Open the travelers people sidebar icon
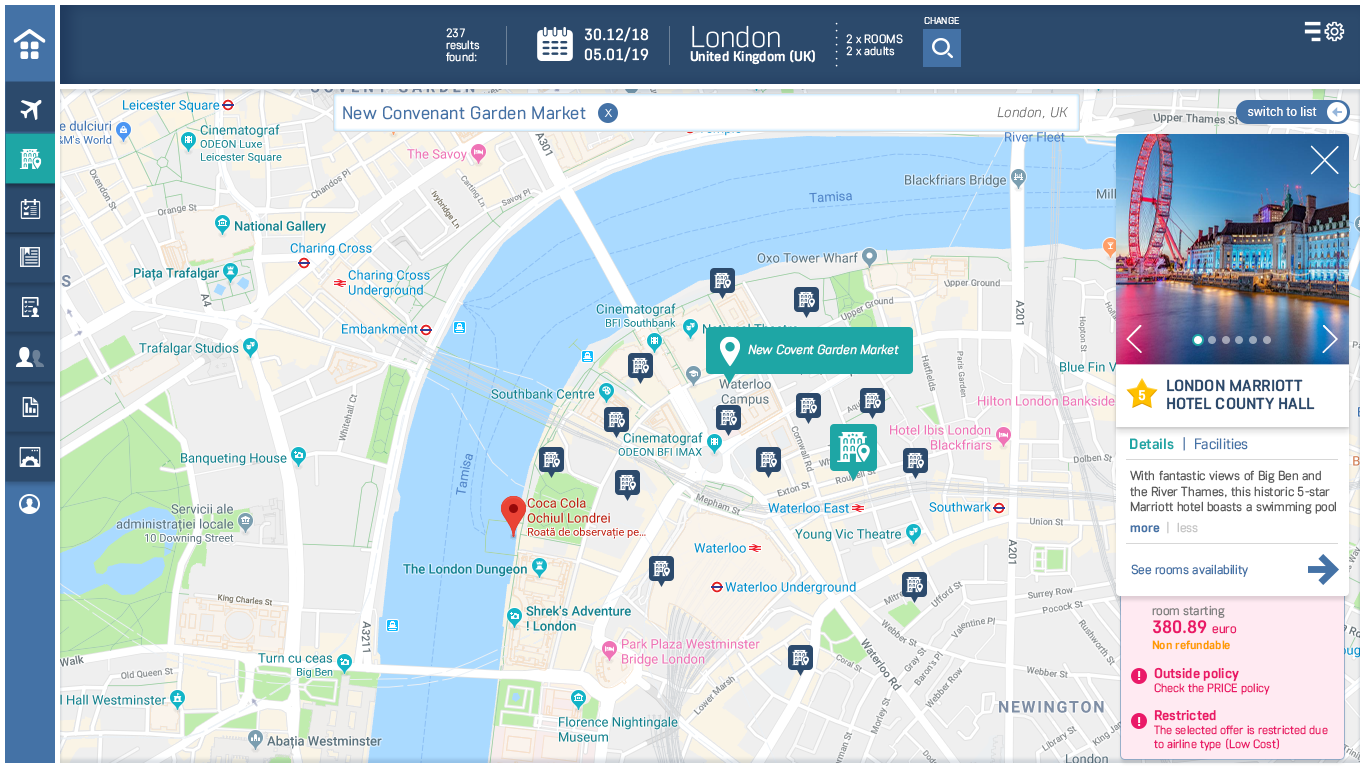The width and height of the screenshot is (1366, 768). (30, 357)
